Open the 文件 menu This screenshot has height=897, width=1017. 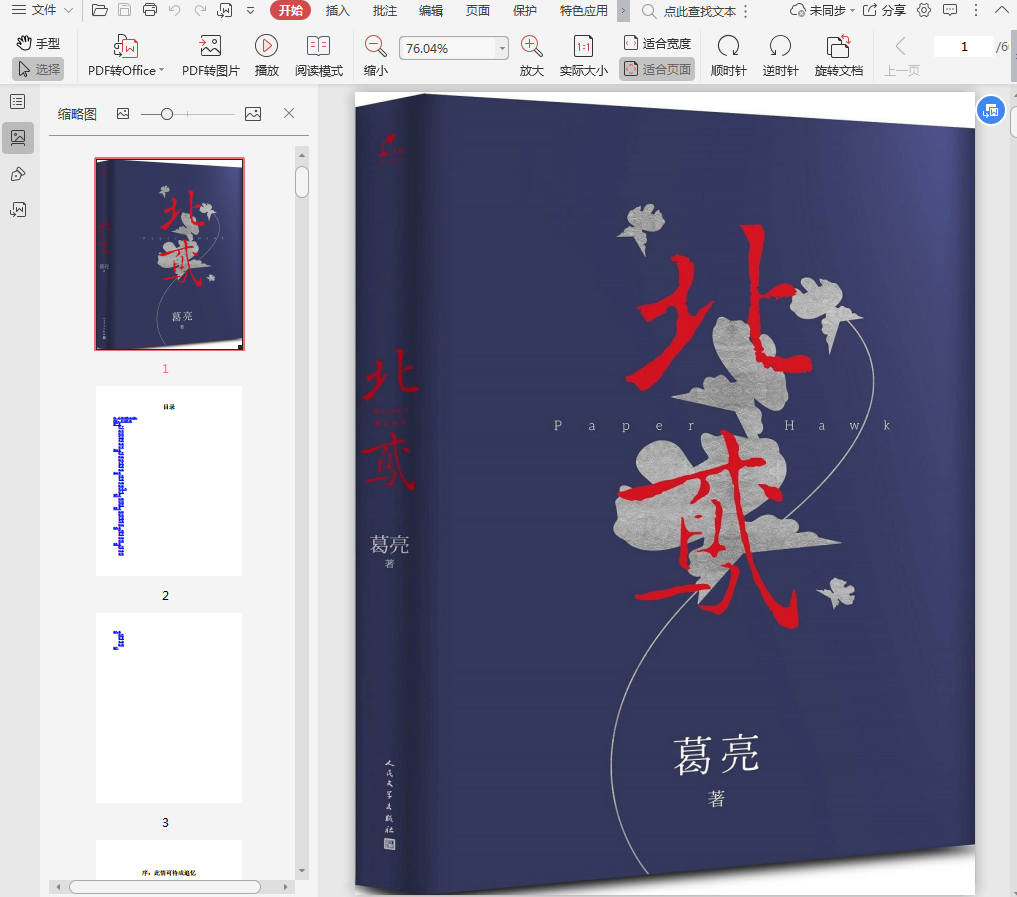click(43, 10)
